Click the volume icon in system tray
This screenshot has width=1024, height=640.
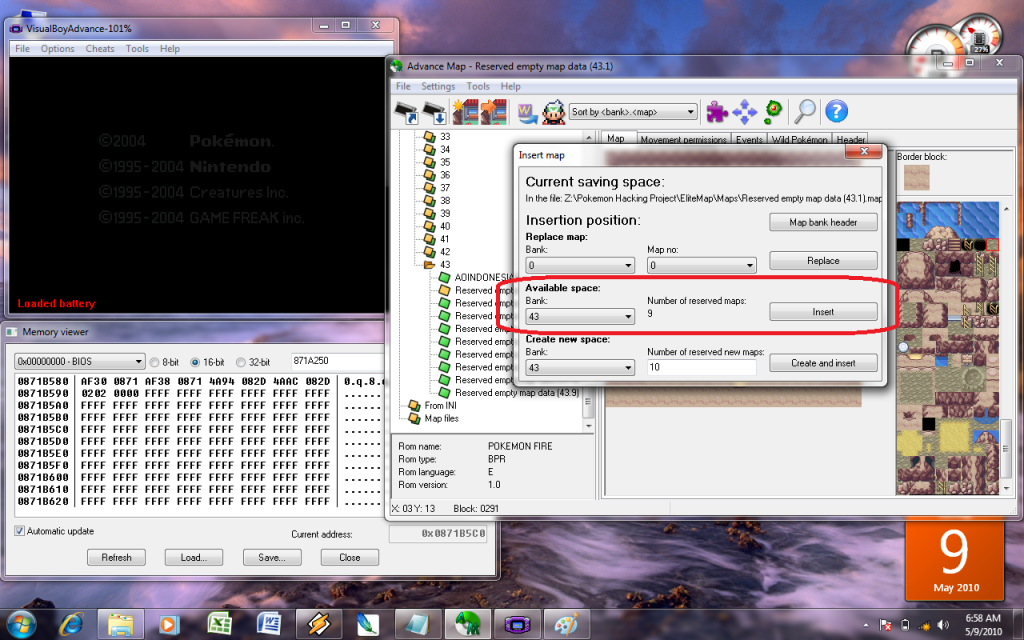pos(942,625)
